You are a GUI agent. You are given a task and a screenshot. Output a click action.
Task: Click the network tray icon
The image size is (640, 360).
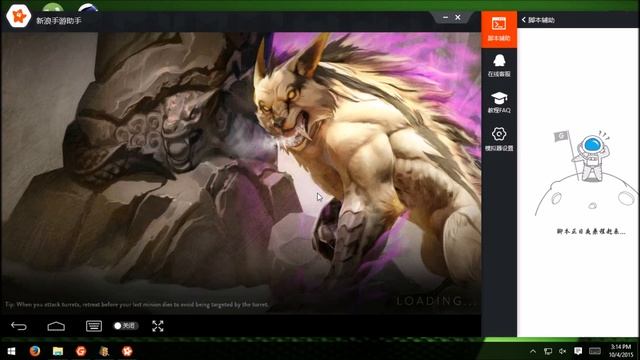tap(548, 351)
